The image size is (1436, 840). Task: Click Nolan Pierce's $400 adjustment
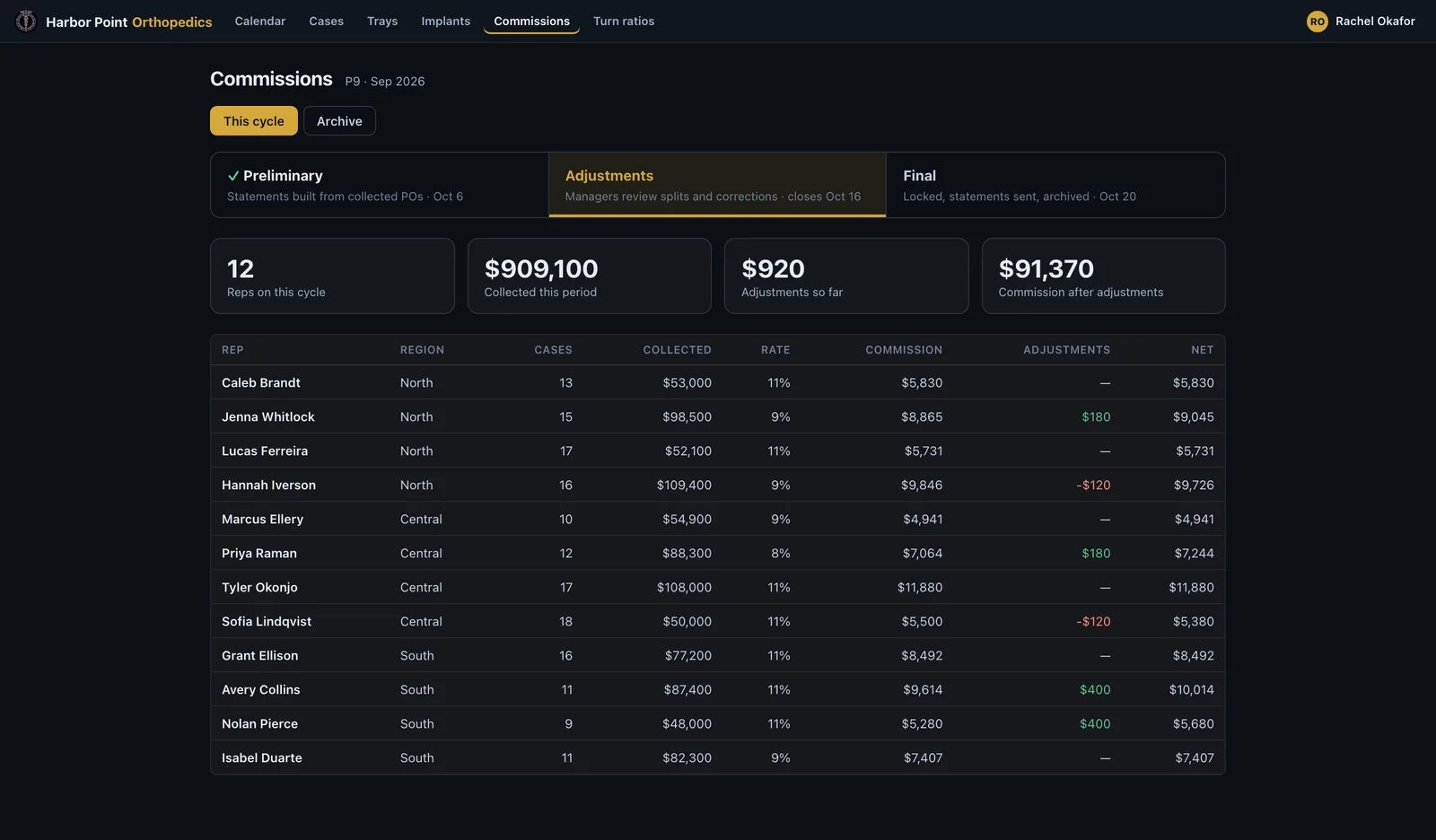[x=1095, y=723]
